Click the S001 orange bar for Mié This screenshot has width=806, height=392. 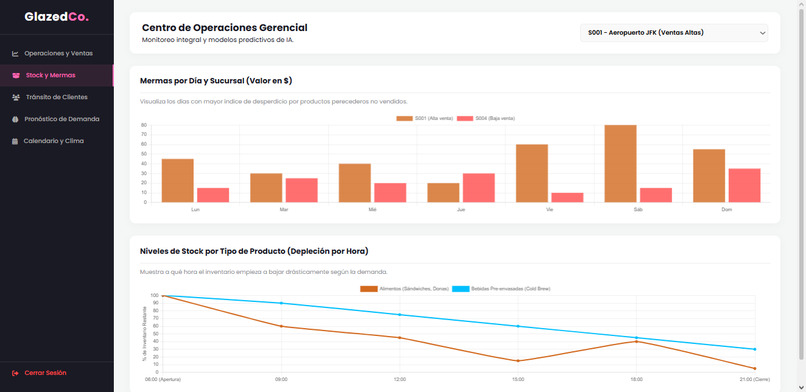pos(355,183)
